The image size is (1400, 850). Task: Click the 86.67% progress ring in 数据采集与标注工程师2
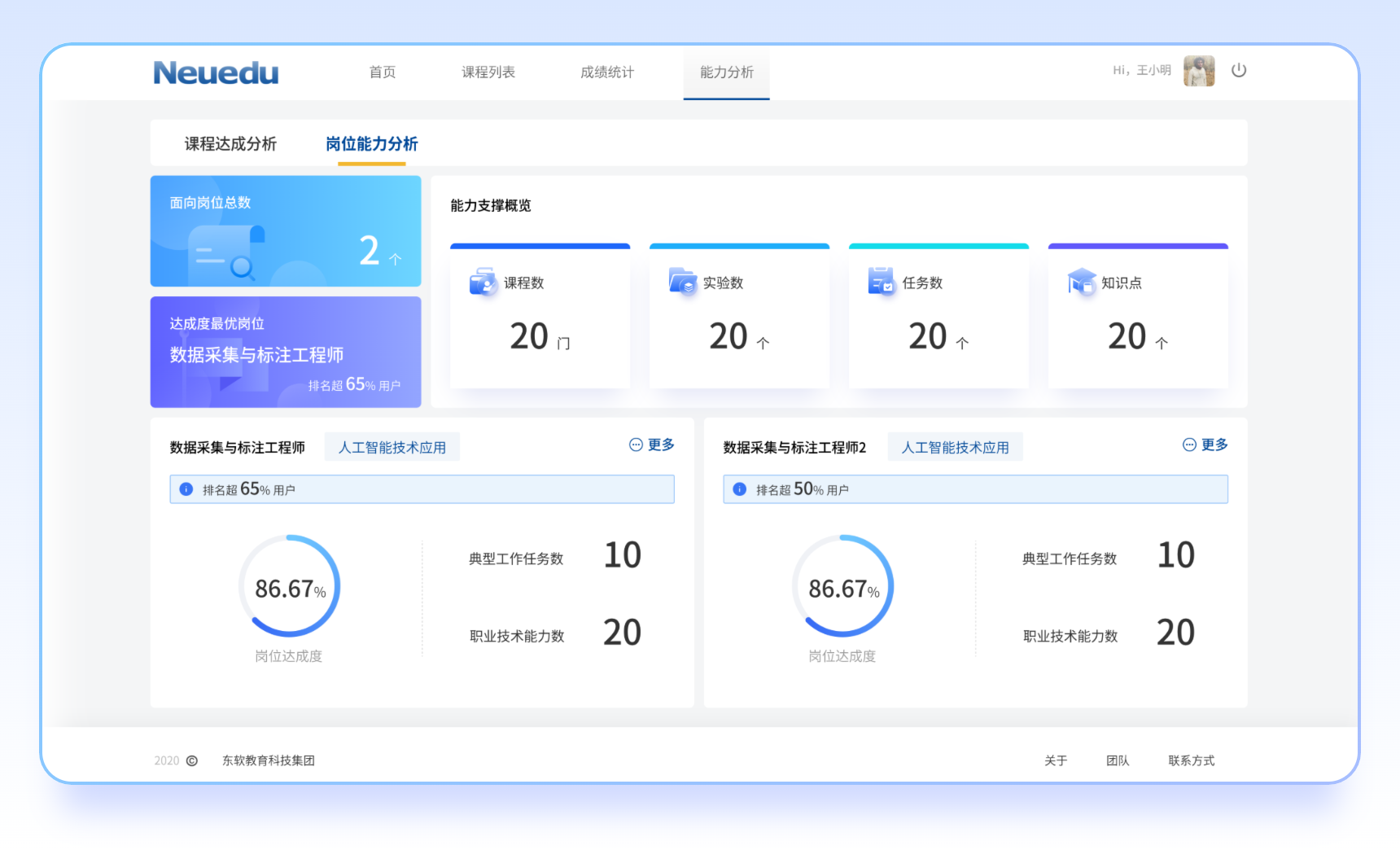[x=843, y=586]
